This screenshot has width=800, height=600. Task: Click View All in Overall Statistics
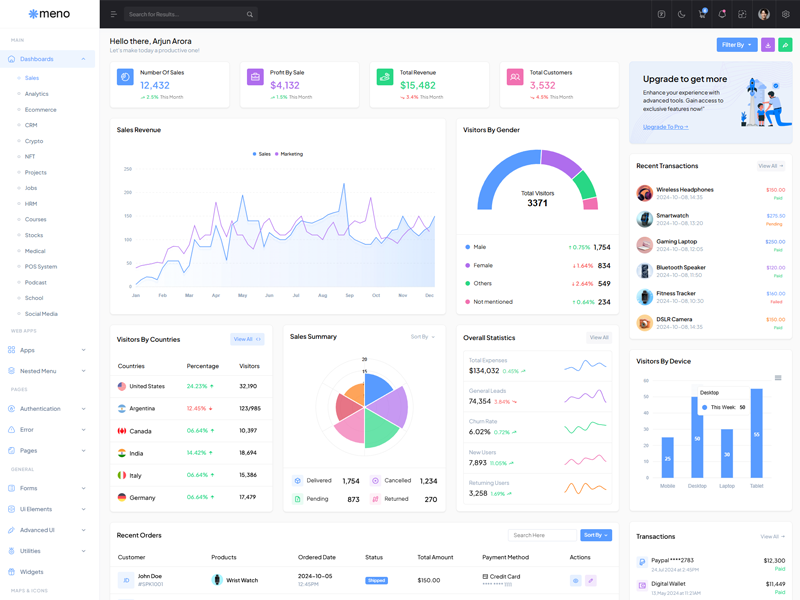[598, 338]
